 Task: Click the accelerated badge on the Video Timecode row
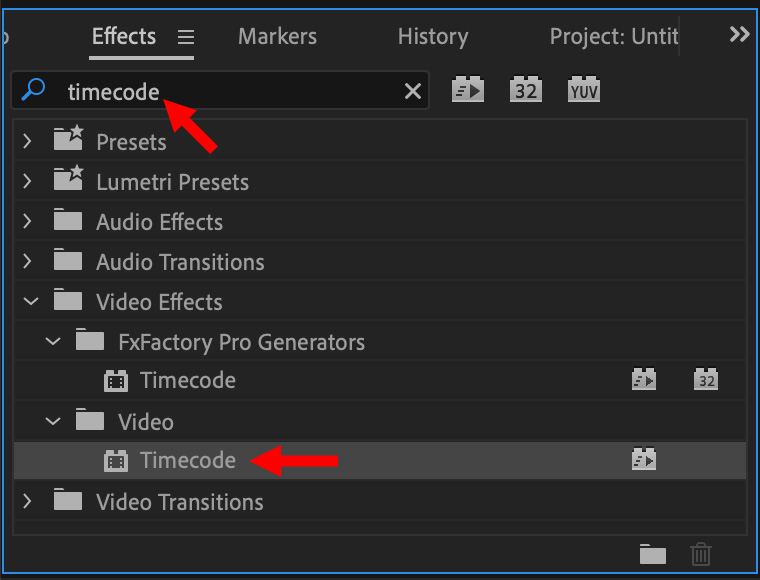(x=643, y=460)
